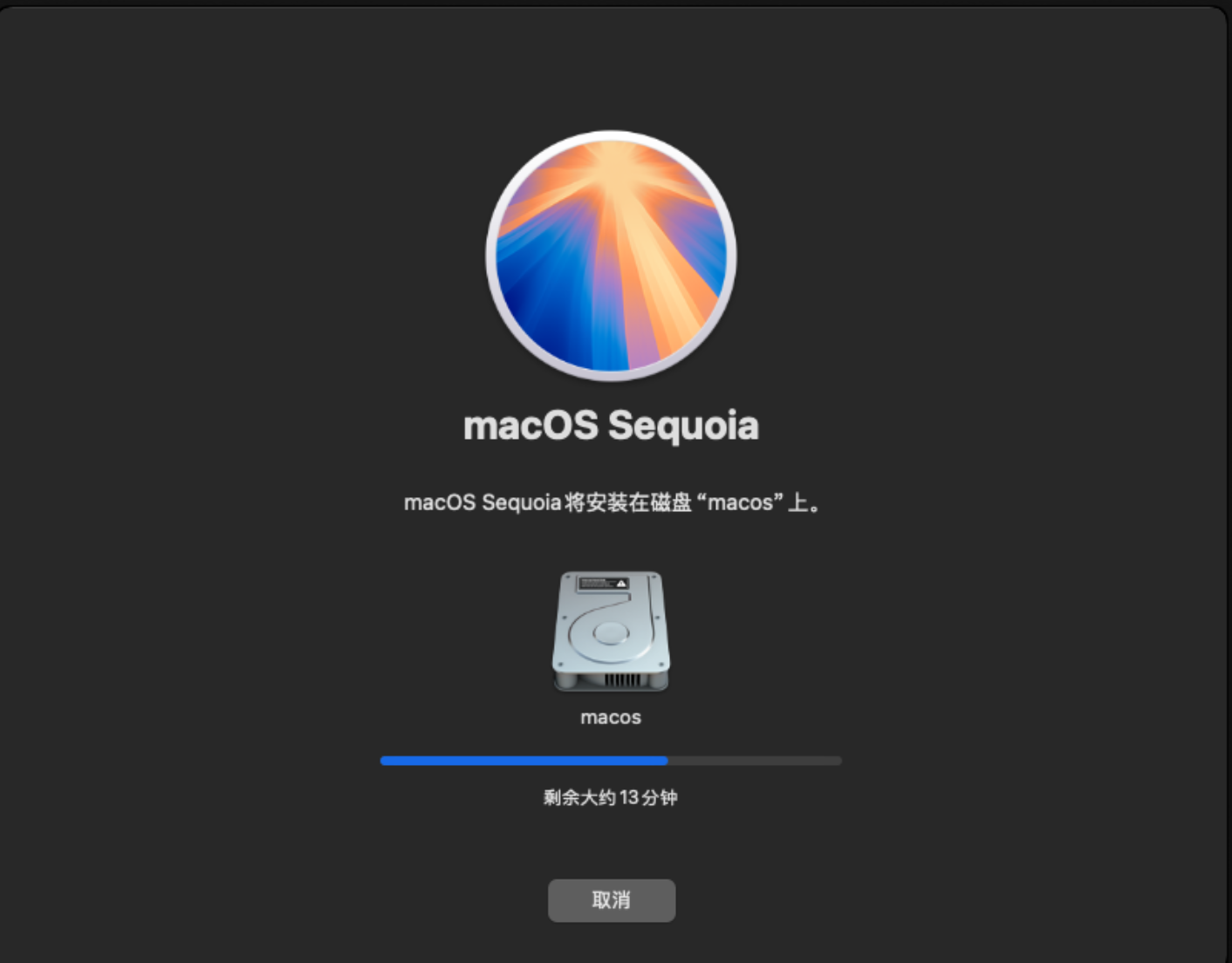Click the 剩余大约13分钟 remaining time text
The width and height of the screenshot is (1232, 963).
611,797
